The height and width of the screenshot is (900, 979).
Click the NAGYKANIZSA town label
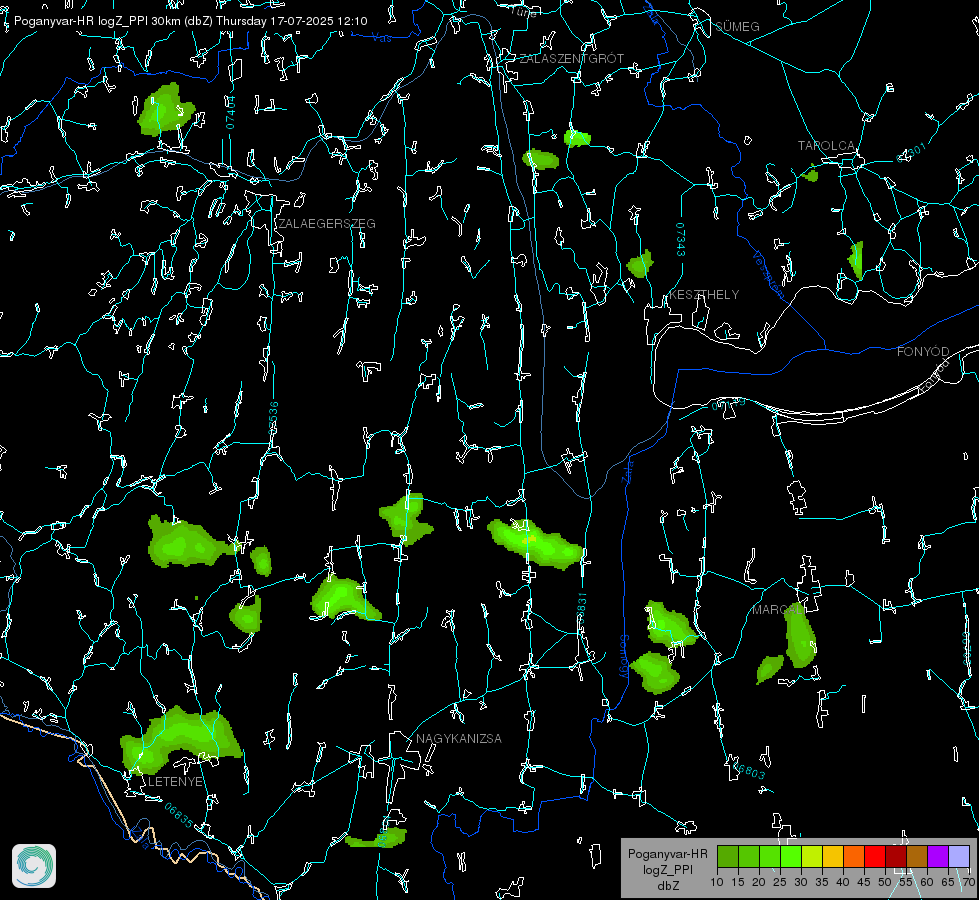click(459, 739)
